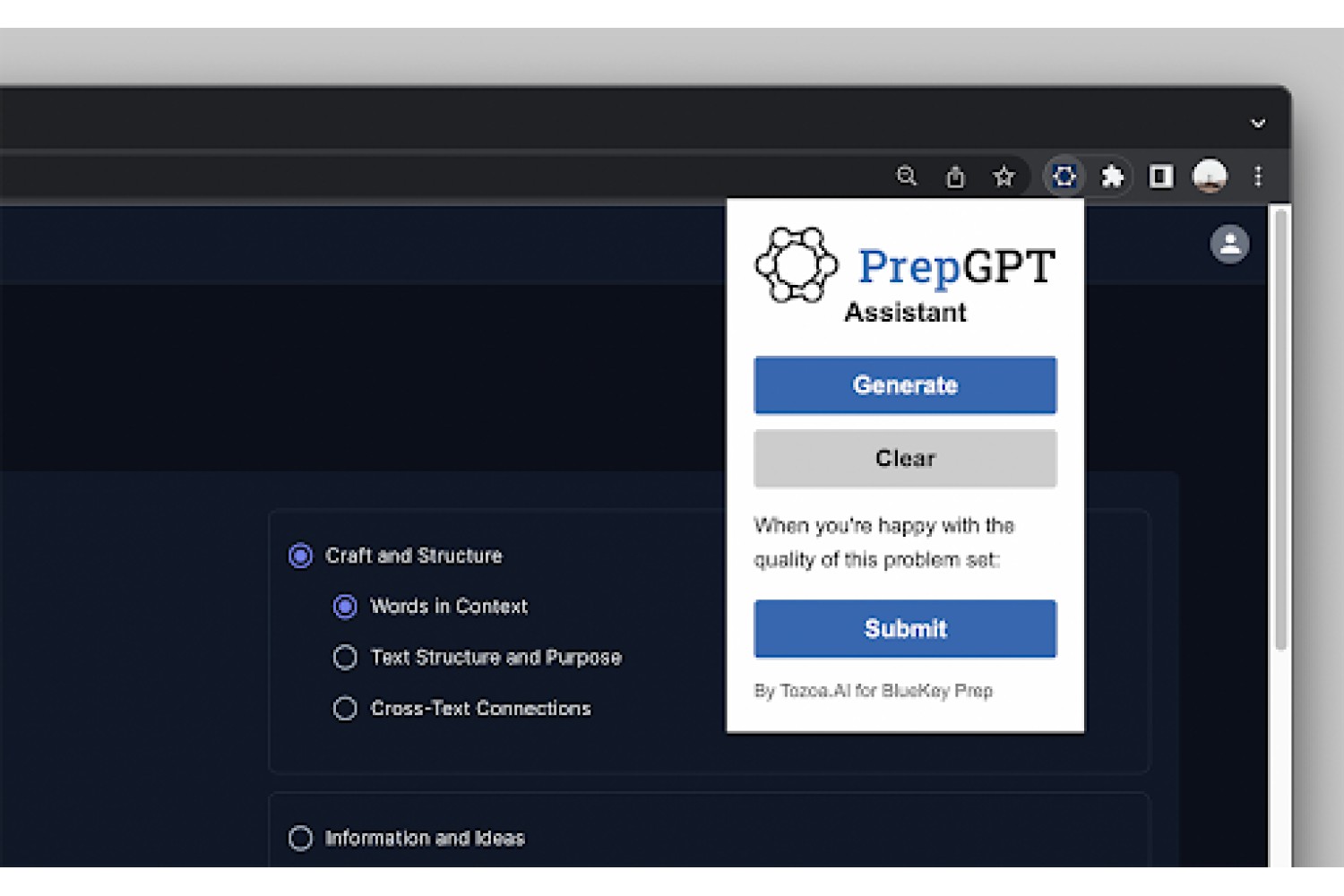Expand the tab search chevron

[x=1258, y=124]
